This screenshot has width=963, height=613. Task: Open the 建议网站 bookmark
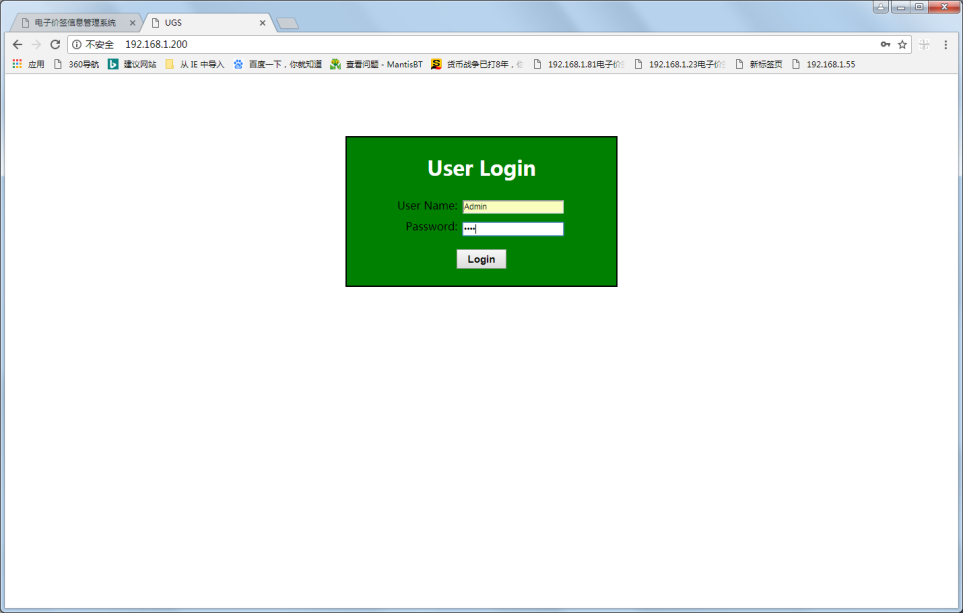(132, 64)
